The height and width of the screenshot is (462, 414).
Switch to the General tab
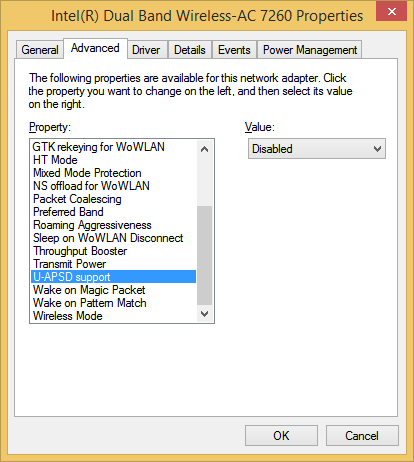coord(40,50)
